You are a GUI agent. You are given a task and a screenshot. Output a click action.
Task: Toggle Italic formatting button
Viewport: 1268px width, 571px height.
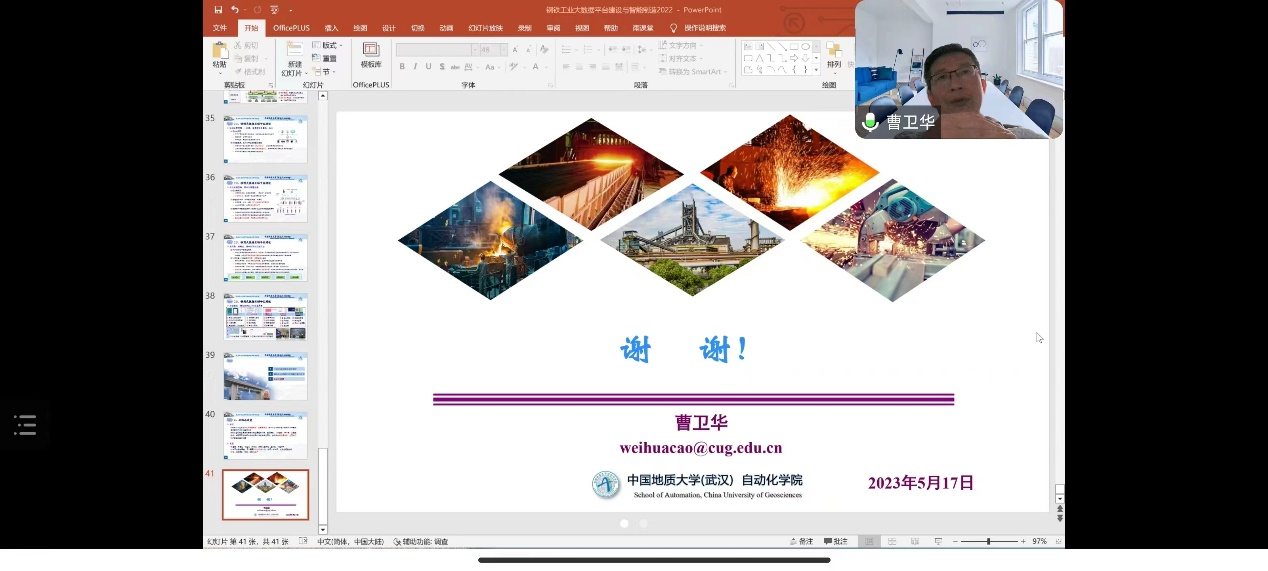415,67
